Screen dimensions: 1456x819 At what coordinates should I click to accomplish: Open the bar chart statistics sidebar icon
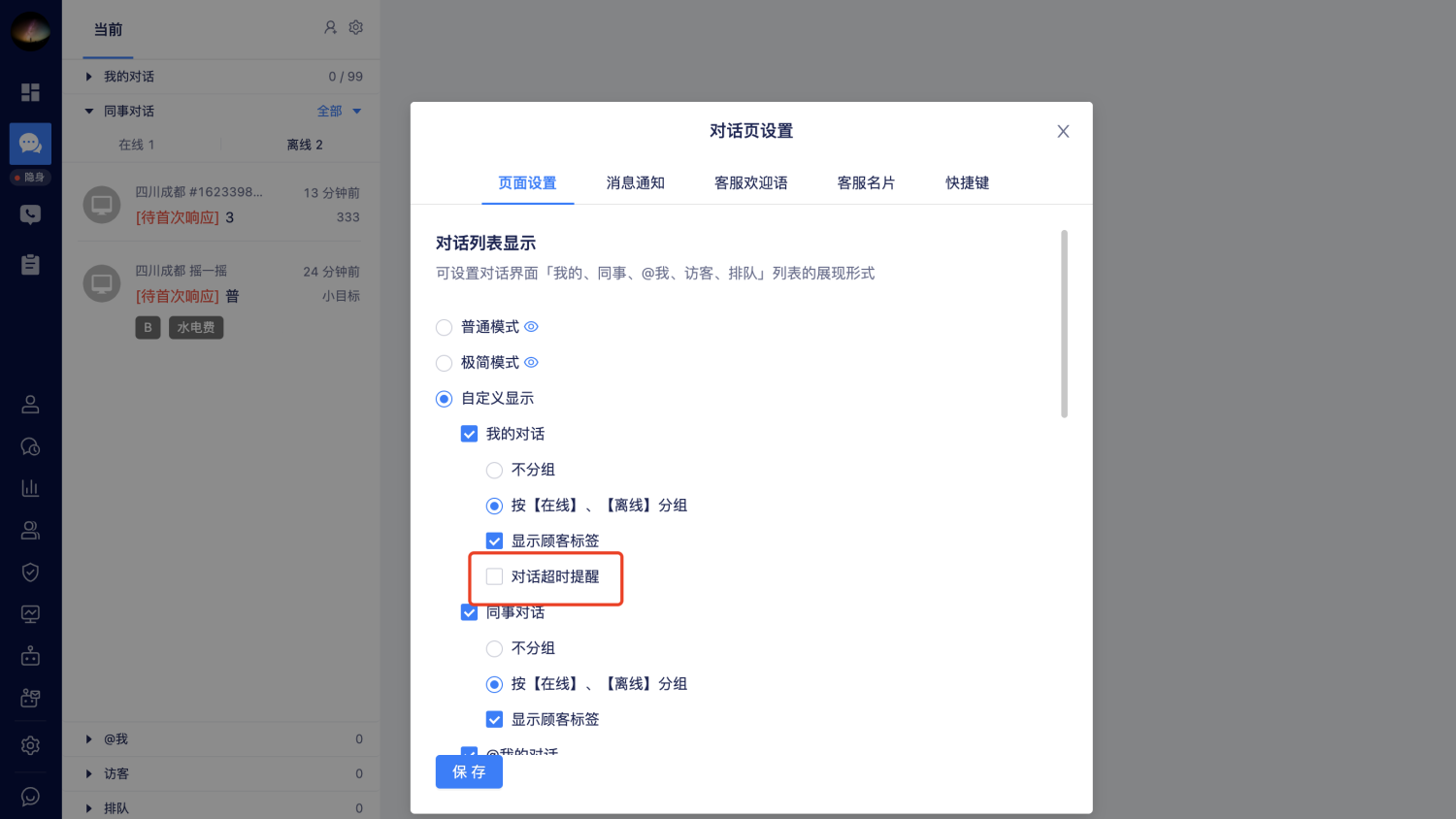tap(30, 488)
